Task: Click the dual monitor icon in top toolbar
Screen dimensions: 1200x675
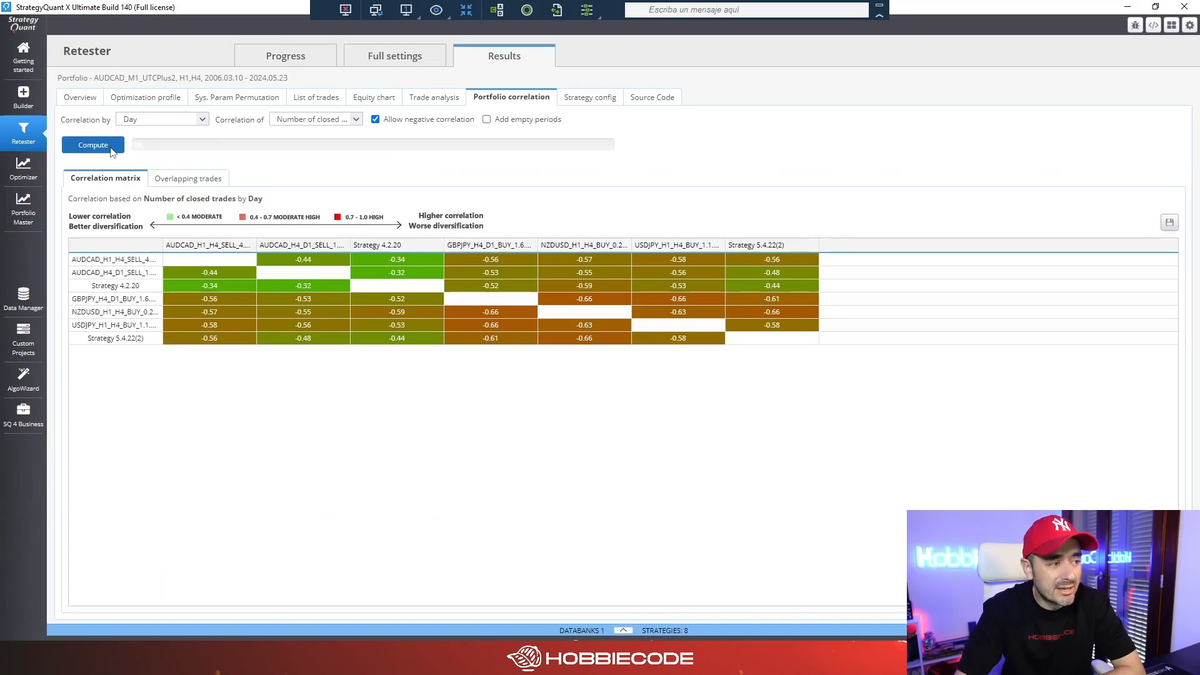Action: coord(376,10)
